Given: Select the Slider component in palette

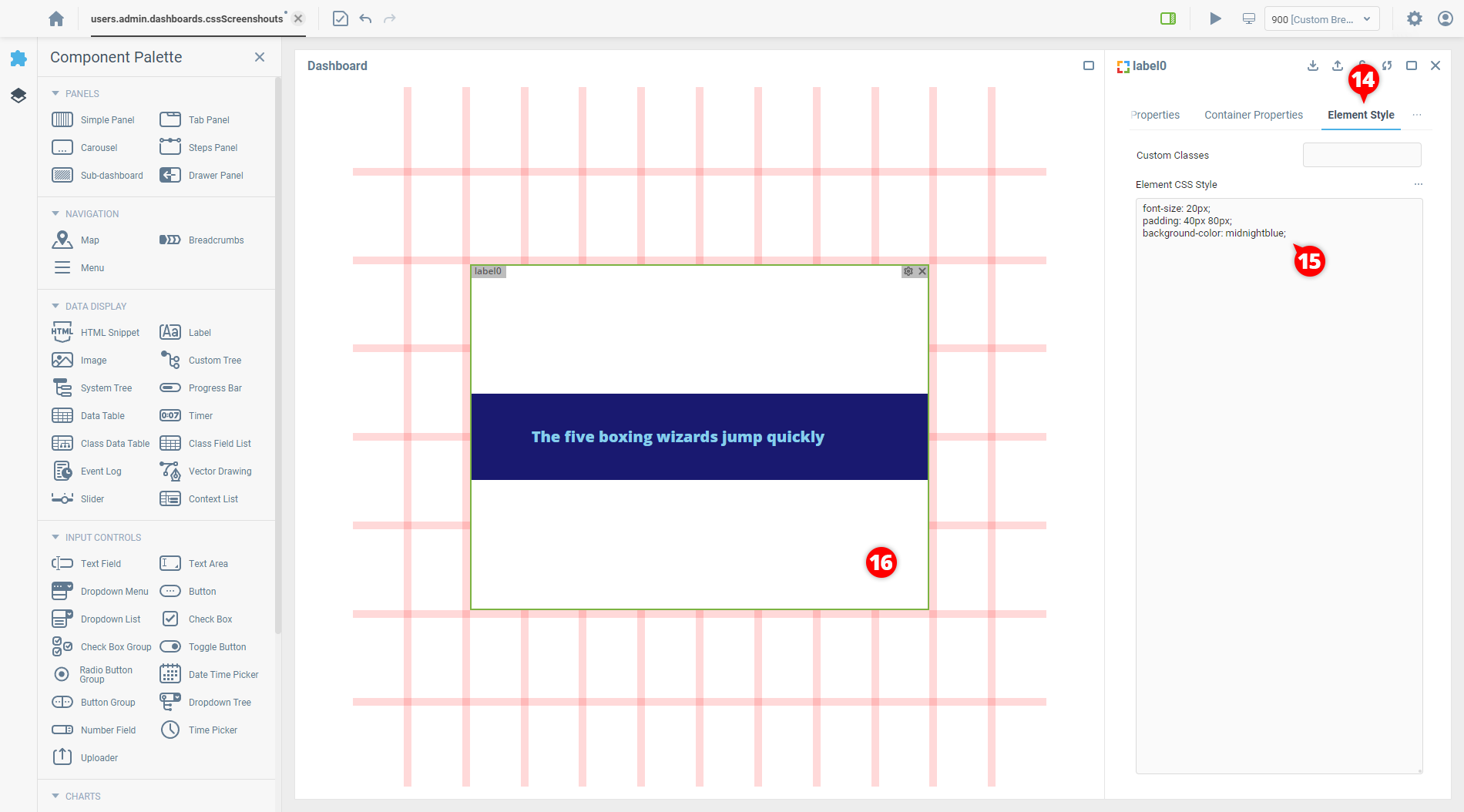Looking at the screenshot, I should click(92, 499).
